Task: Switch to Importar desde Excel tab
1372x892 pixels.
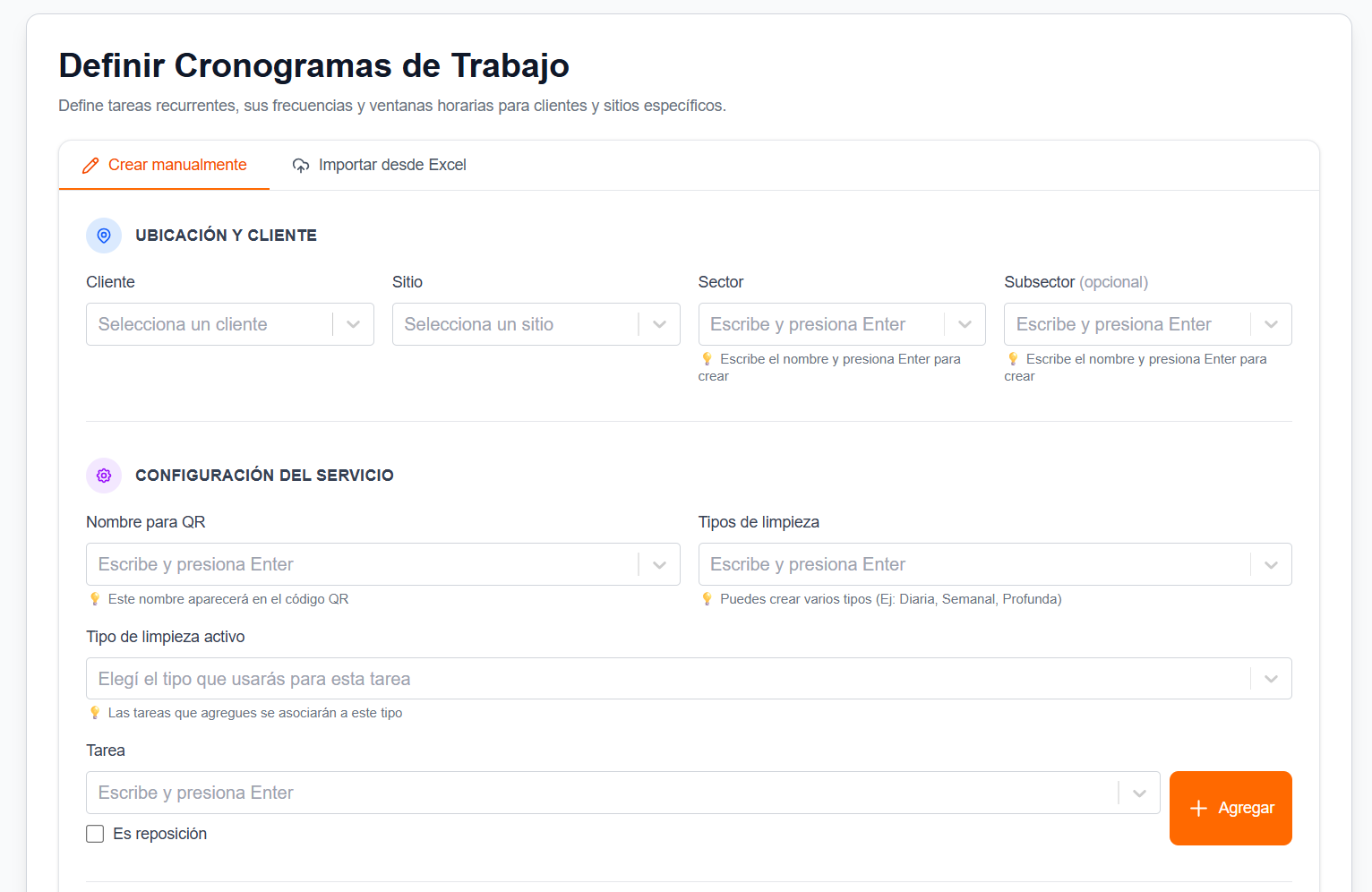Action: (x=380, y=166)
